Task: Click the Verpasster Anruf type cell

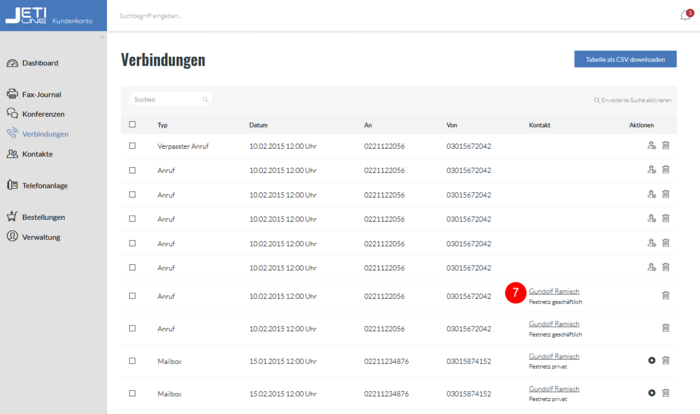Action: click(x=183, y=146)
